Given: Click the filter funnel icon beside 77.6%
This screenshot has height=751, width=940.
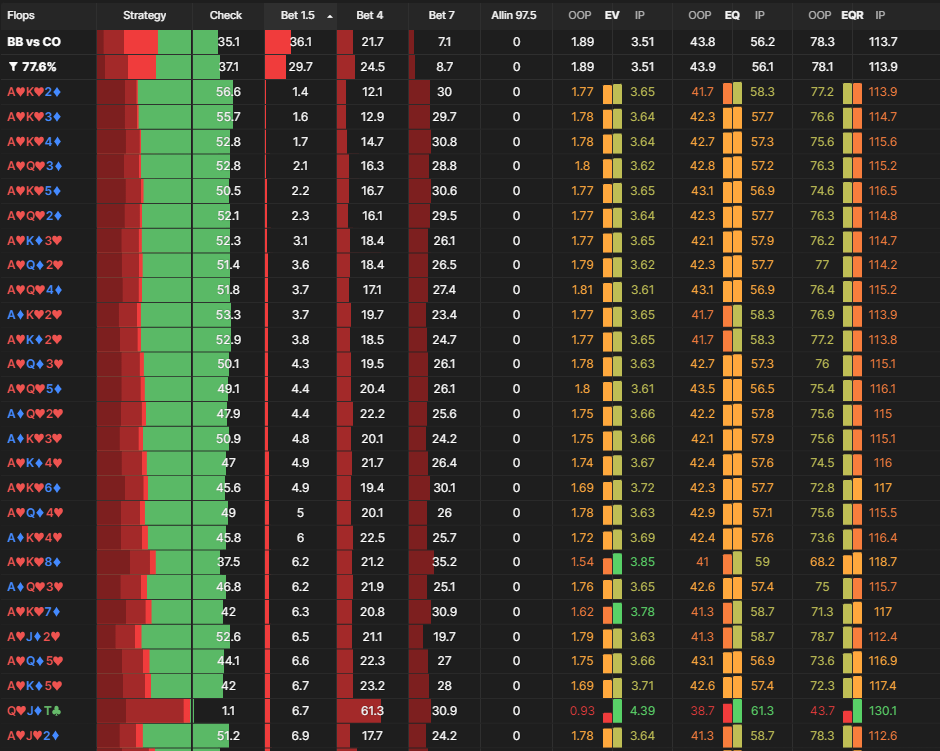Looking at the screenshot, I should 13,67.
